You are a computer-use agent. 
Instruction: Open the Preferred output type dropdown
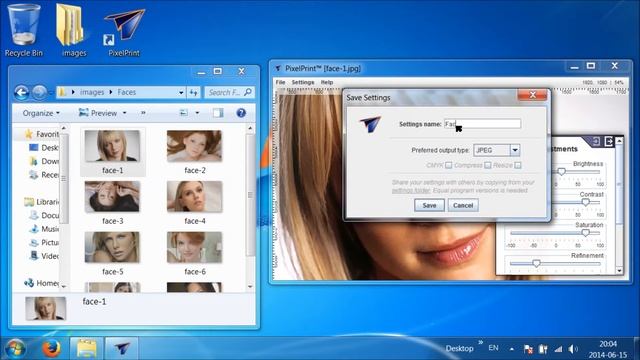[515, 150]
